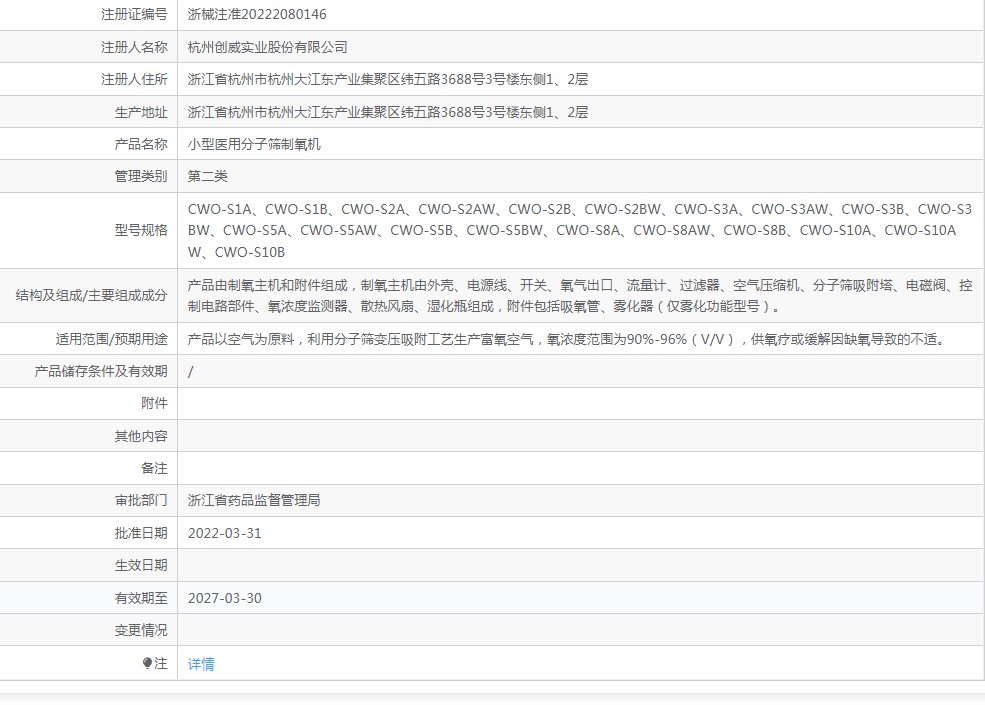Select registration number 浙械注准20222080146
Screen dimensions: 985x705
(257, 14)
